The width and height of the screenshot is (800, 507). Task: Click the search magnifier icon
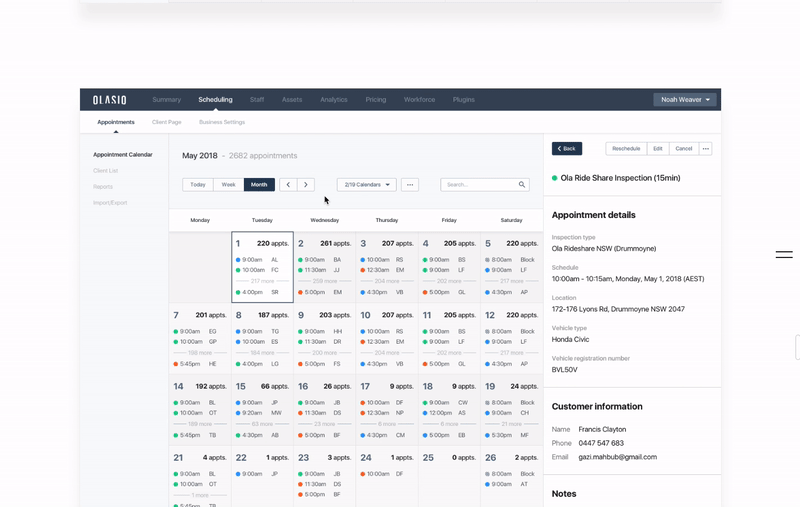(522, 185)
